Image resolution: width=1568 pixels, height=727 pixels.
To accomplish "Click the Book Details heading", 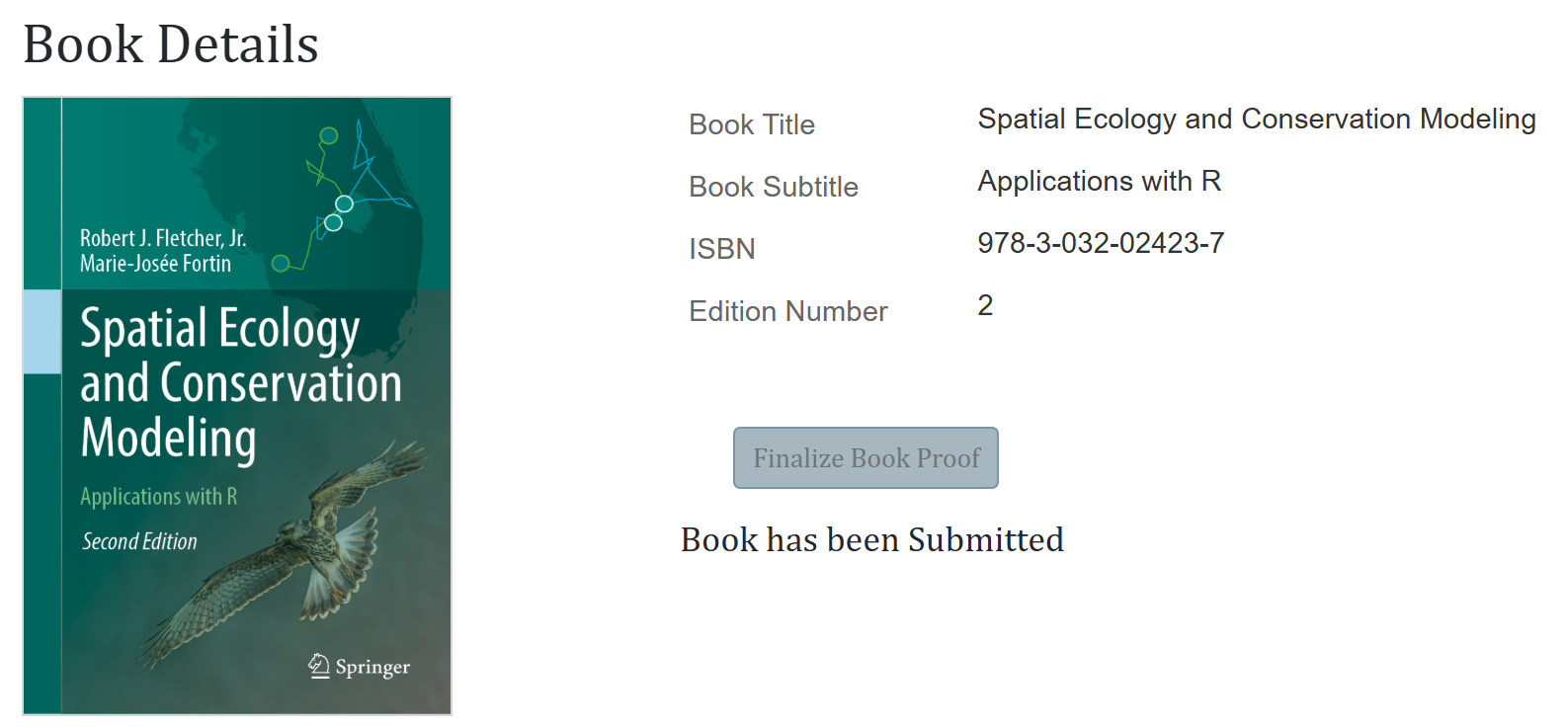I will (x=171, y=44).
